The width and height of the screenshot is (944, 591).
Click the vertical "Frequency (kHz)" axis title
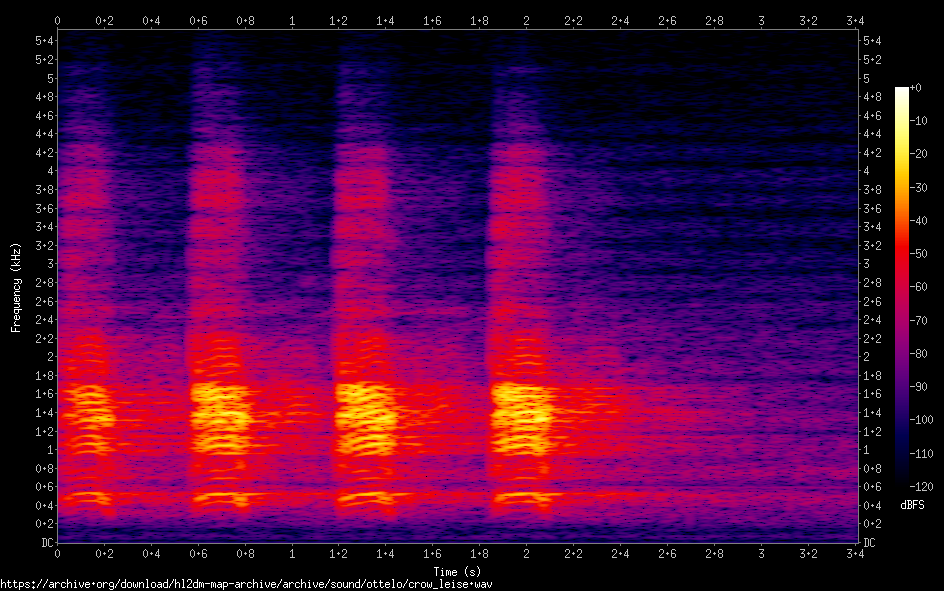point(16,287)
